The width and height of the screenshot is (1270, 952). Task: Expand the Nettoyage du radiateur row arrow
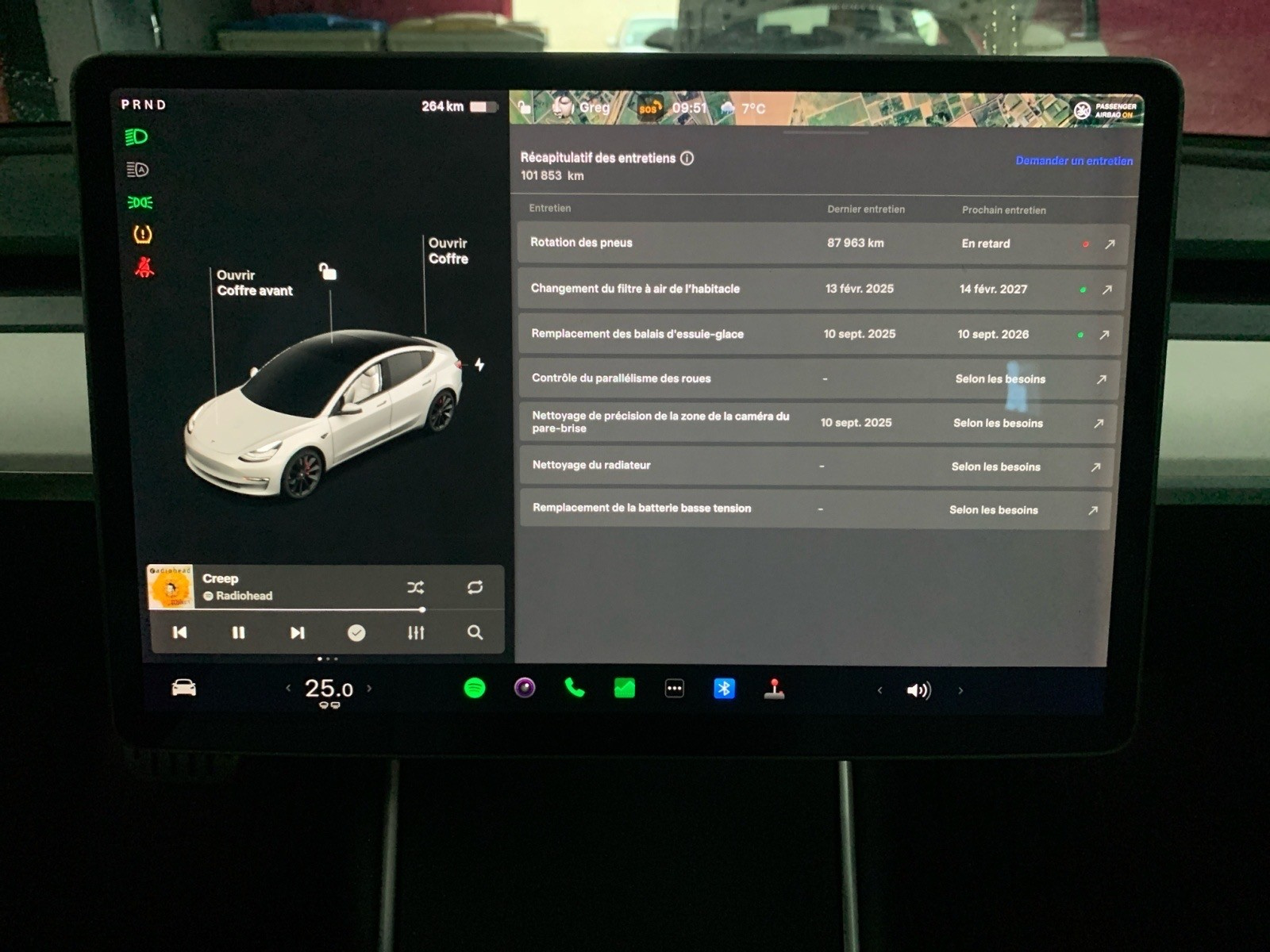(x=1095, y=467)
